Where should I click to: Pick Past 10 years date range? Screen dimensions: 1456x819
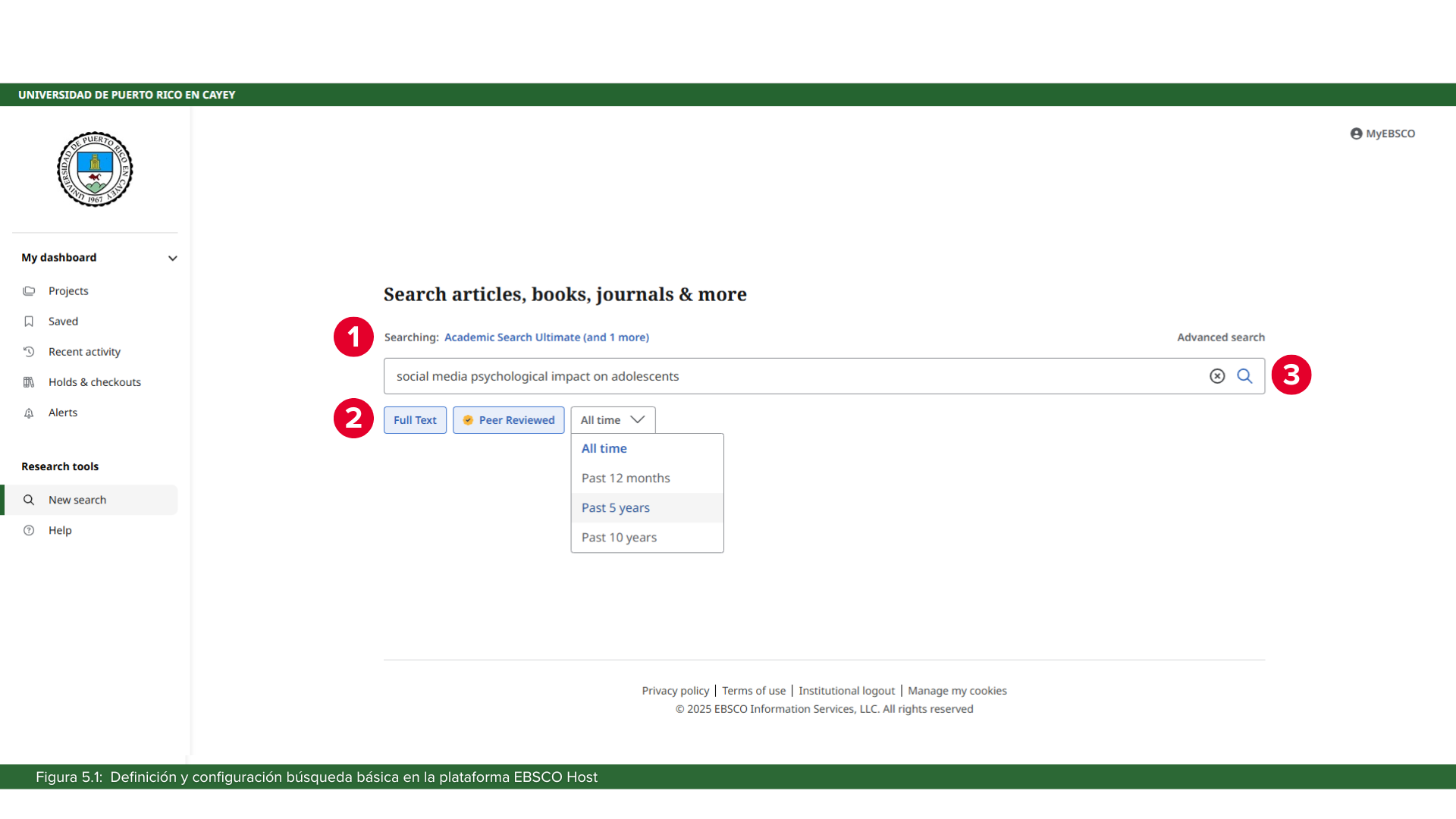point(619,538)
